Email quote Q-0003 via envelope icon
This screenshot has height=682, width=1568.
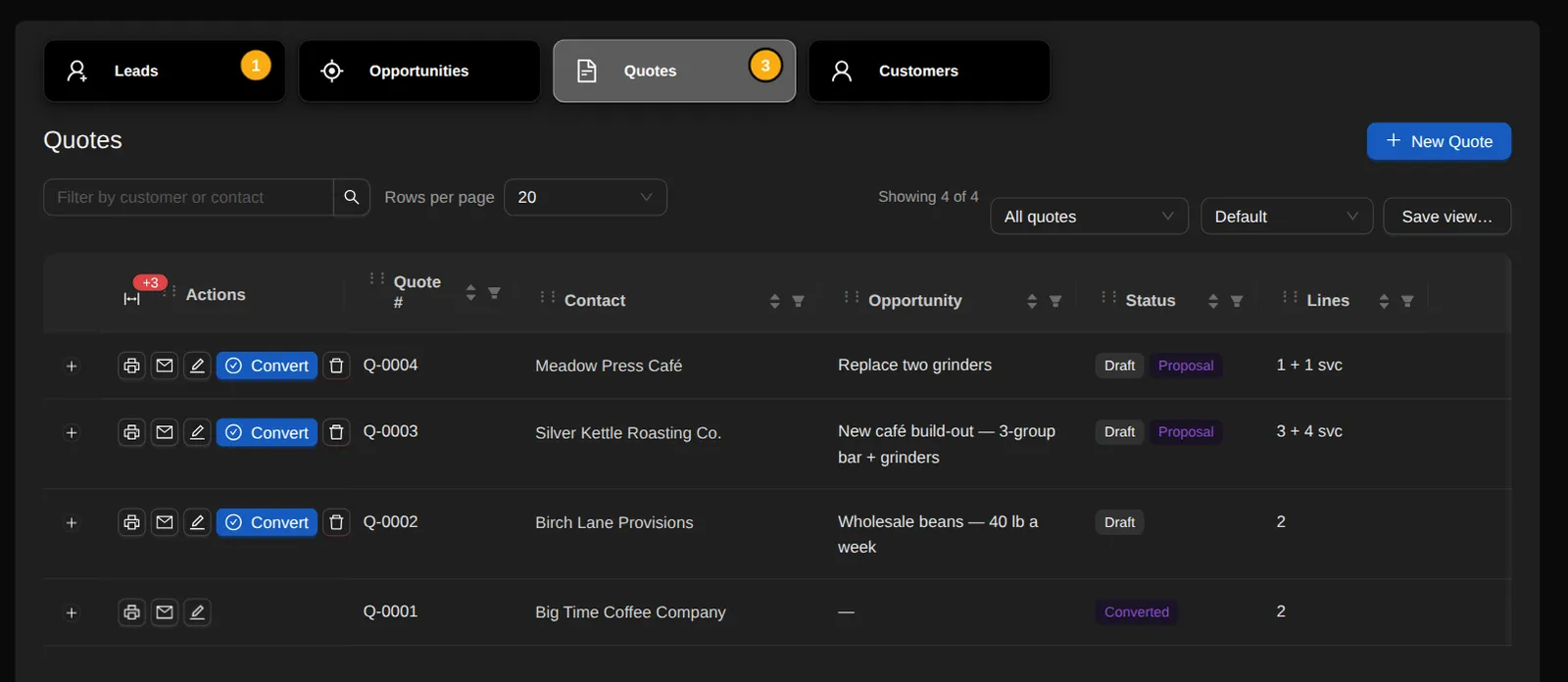(x=165, y=432)
